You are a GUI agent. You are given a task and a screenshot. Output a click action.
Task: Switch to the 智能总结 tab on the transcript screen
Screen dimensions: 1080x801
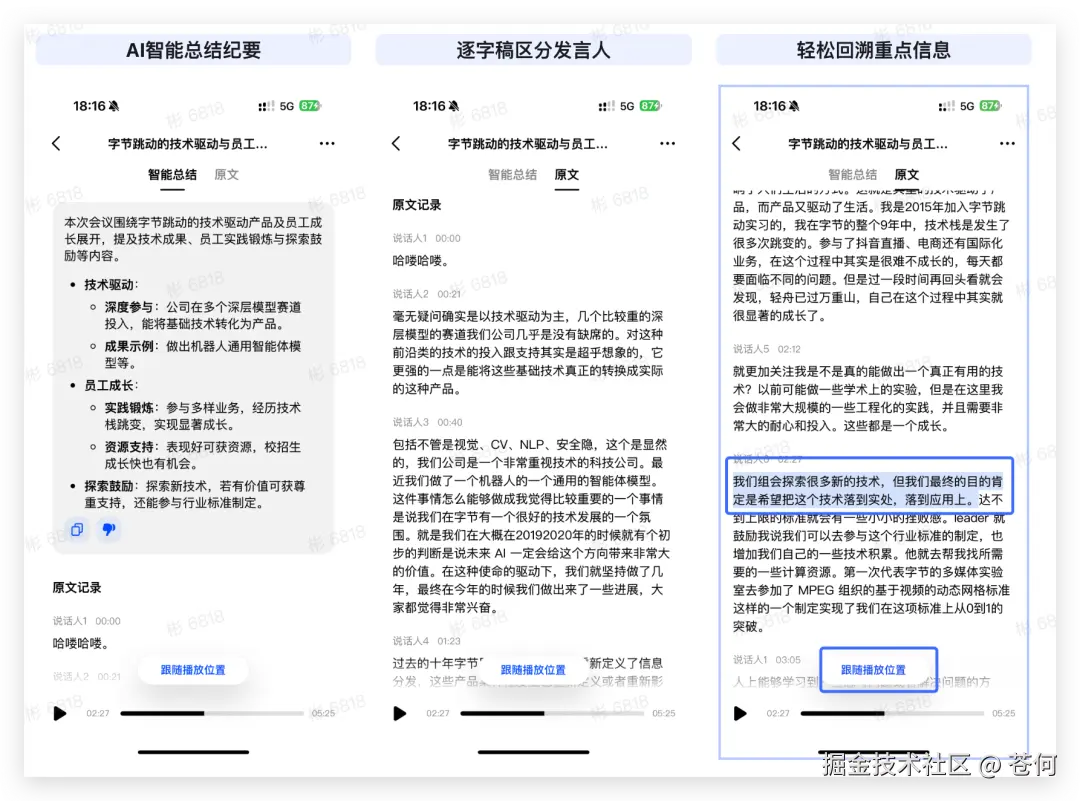click(x=513, y=174)
